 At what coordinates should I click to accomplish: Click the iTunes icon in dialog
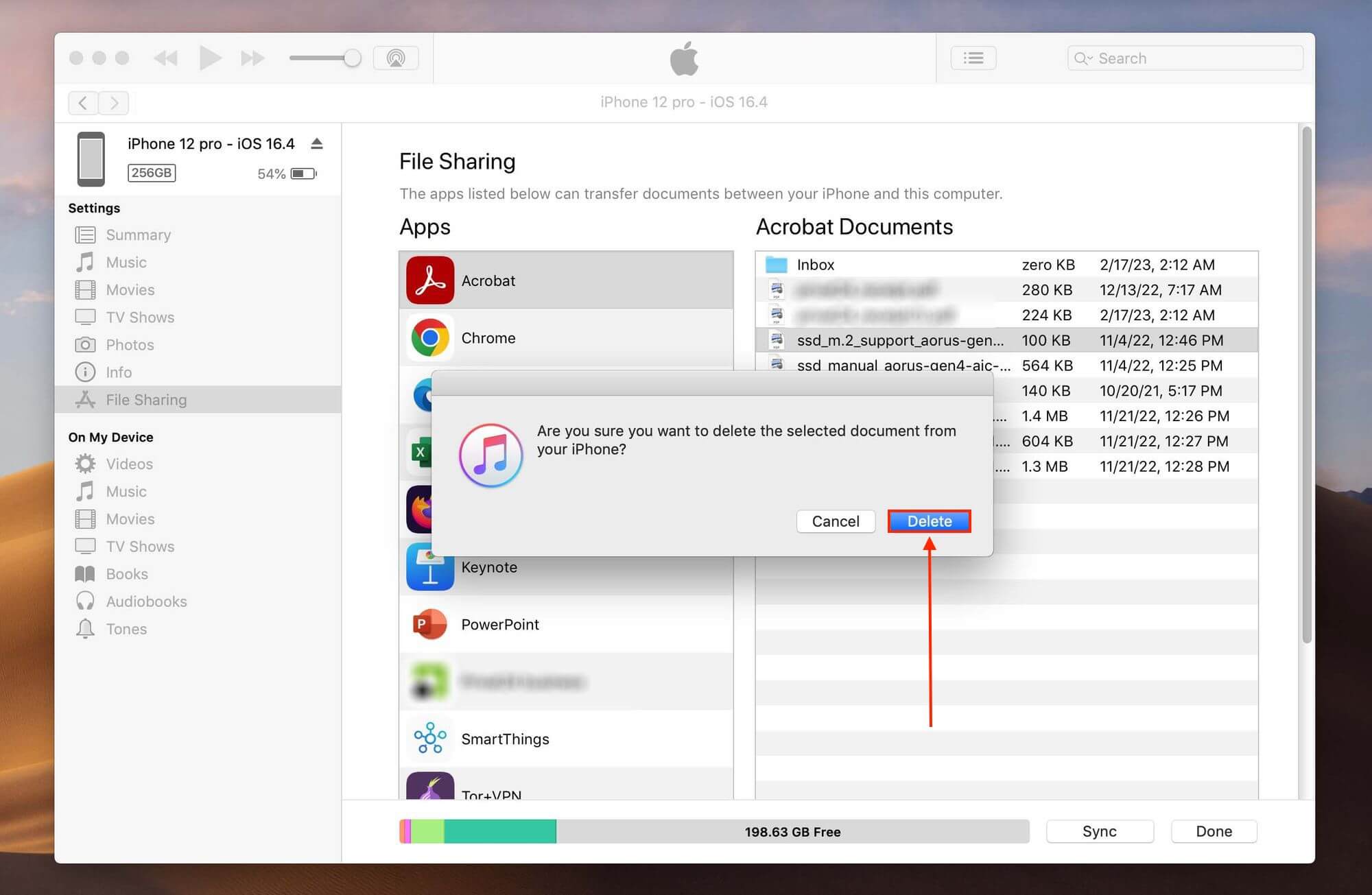coord(490,455)
